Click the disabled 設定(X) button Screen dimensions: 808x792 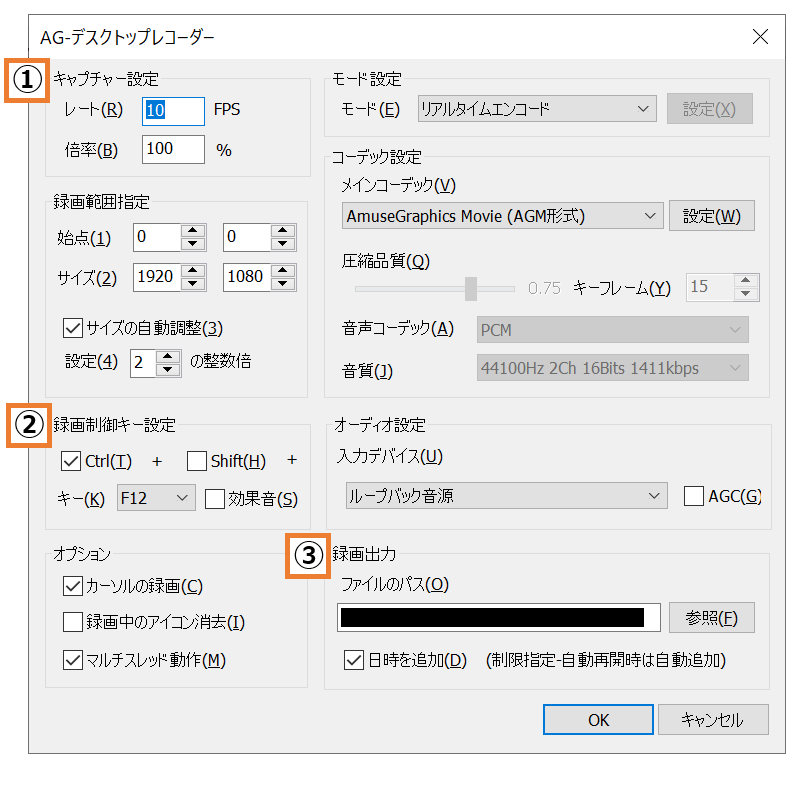tap(710, 109)
